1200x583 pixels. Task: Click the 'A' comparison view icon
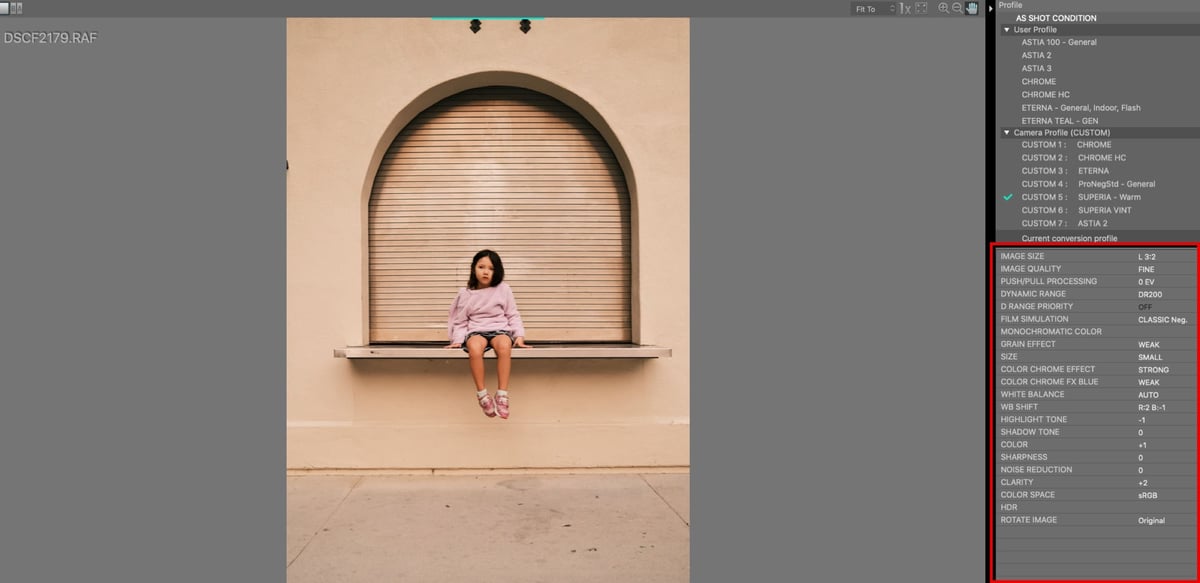[x=19, y=7]
